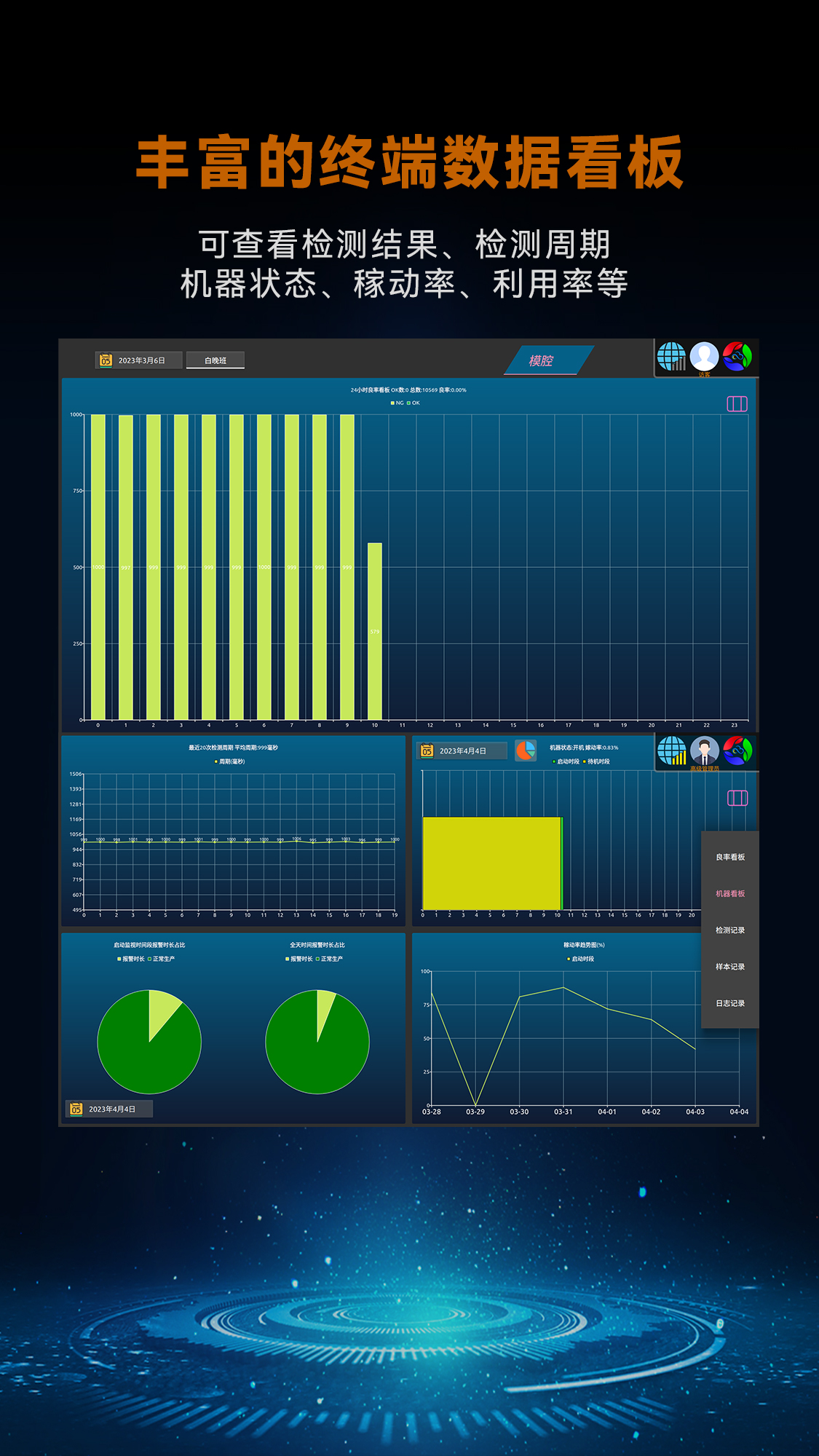Click the 模腔 button in the header
Image resolution: width=819 pixels, height=1456 pixels.
click(x=541, y=360)
